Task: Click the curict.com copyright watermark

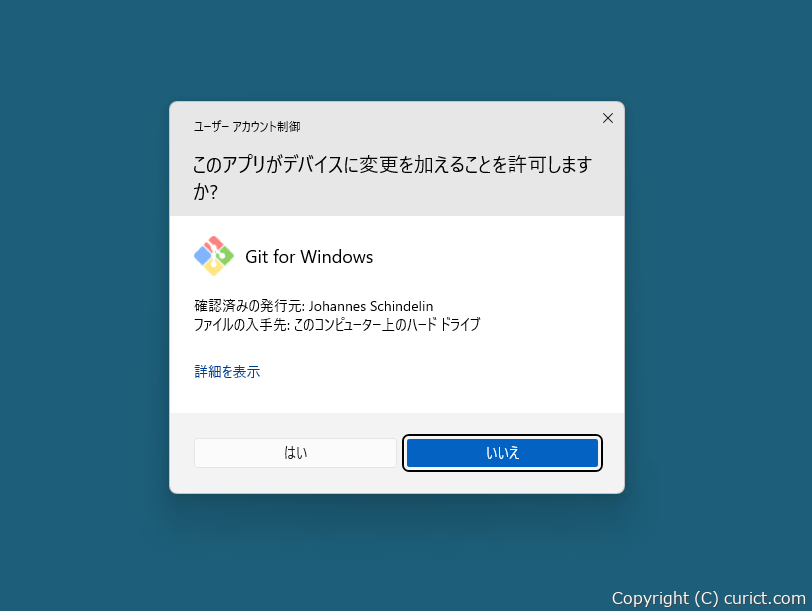Action: pos(708,598)
